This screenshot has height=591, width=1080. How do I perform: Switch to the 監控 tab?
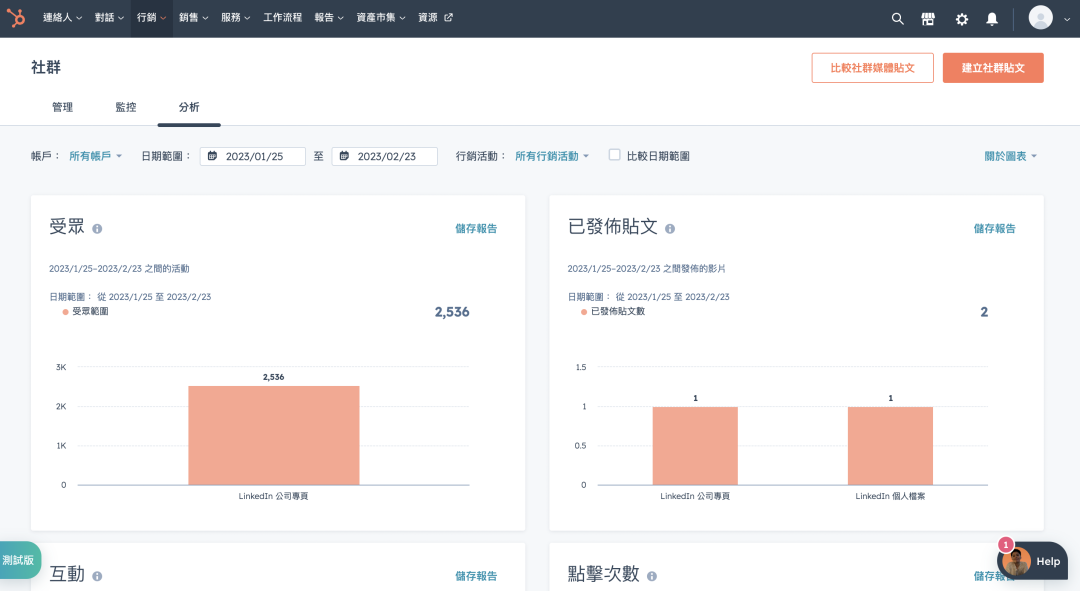pos(125,106)
